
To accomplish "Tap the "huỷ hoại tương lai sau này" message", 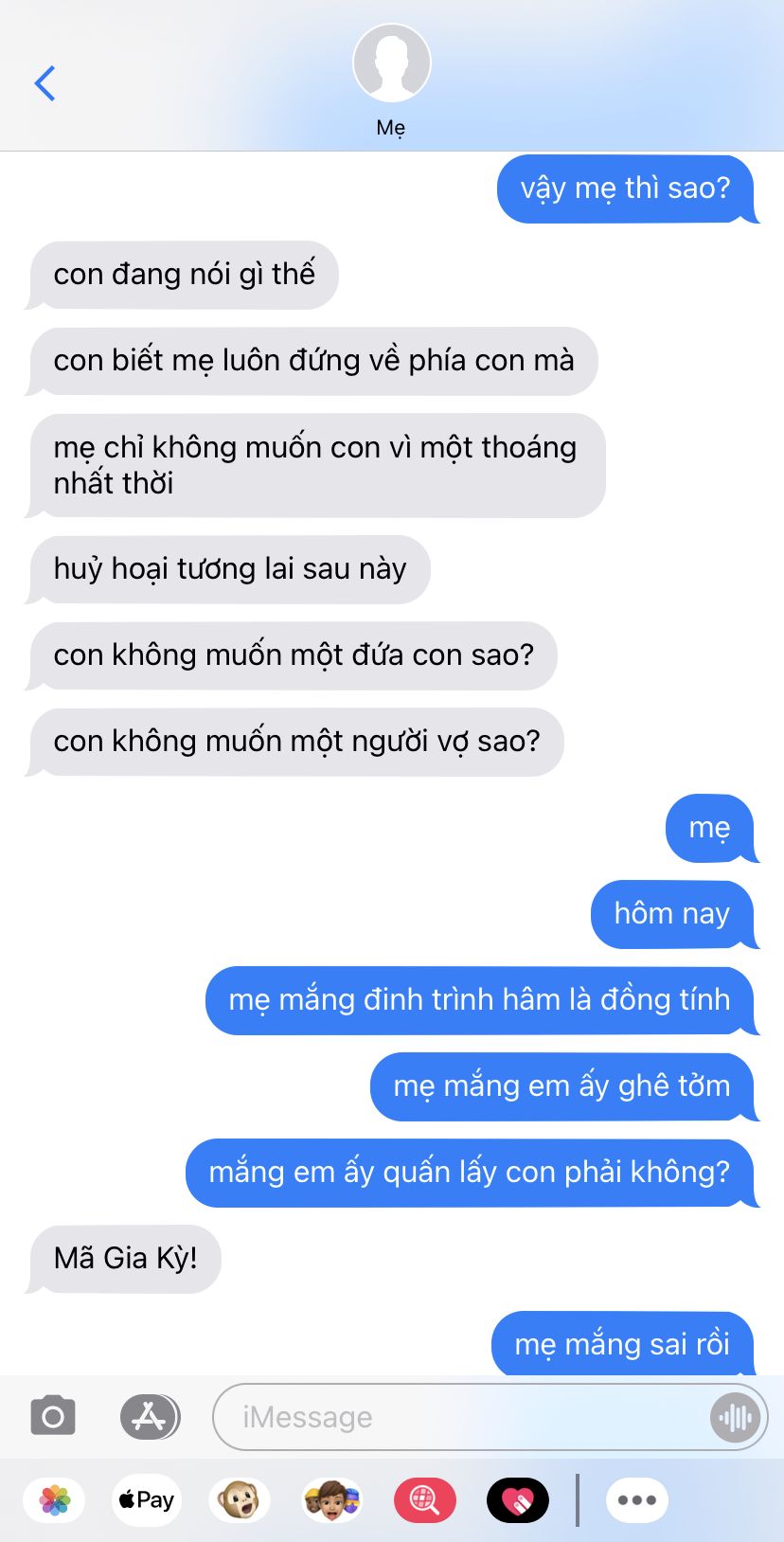I will [228, 569].
